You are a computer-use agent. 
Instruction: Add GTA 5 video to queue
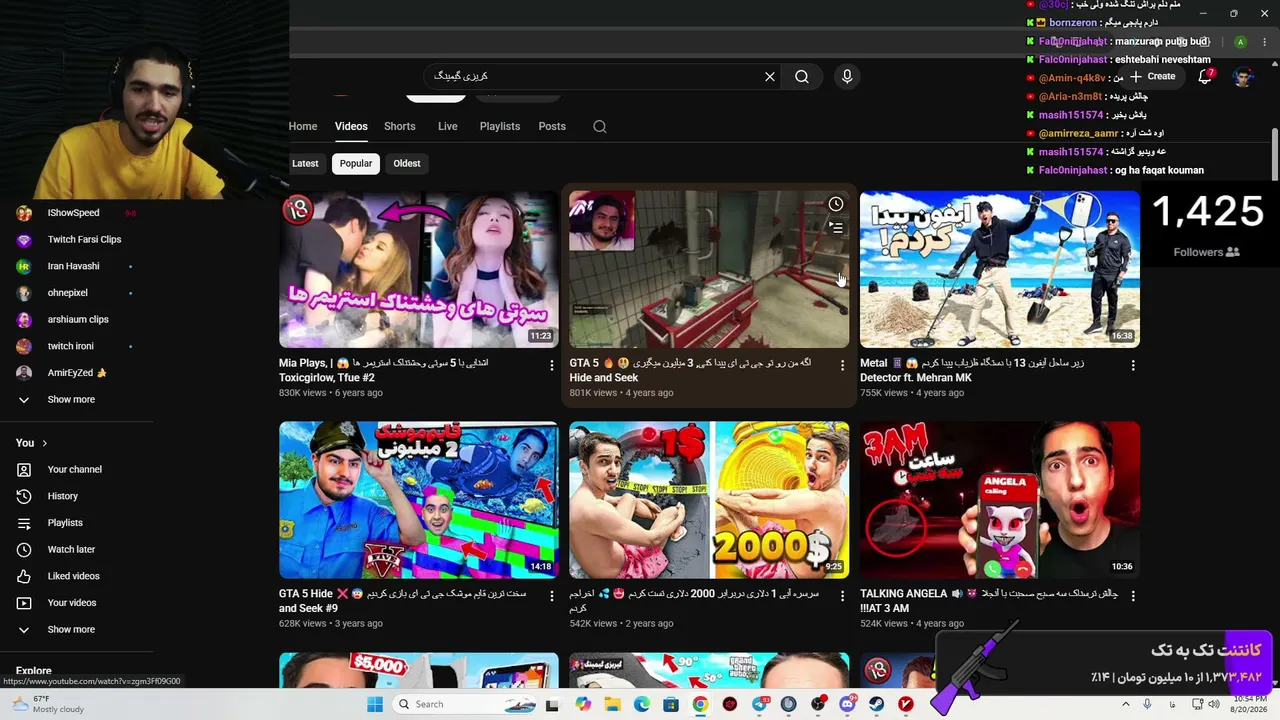coord(836,228)
